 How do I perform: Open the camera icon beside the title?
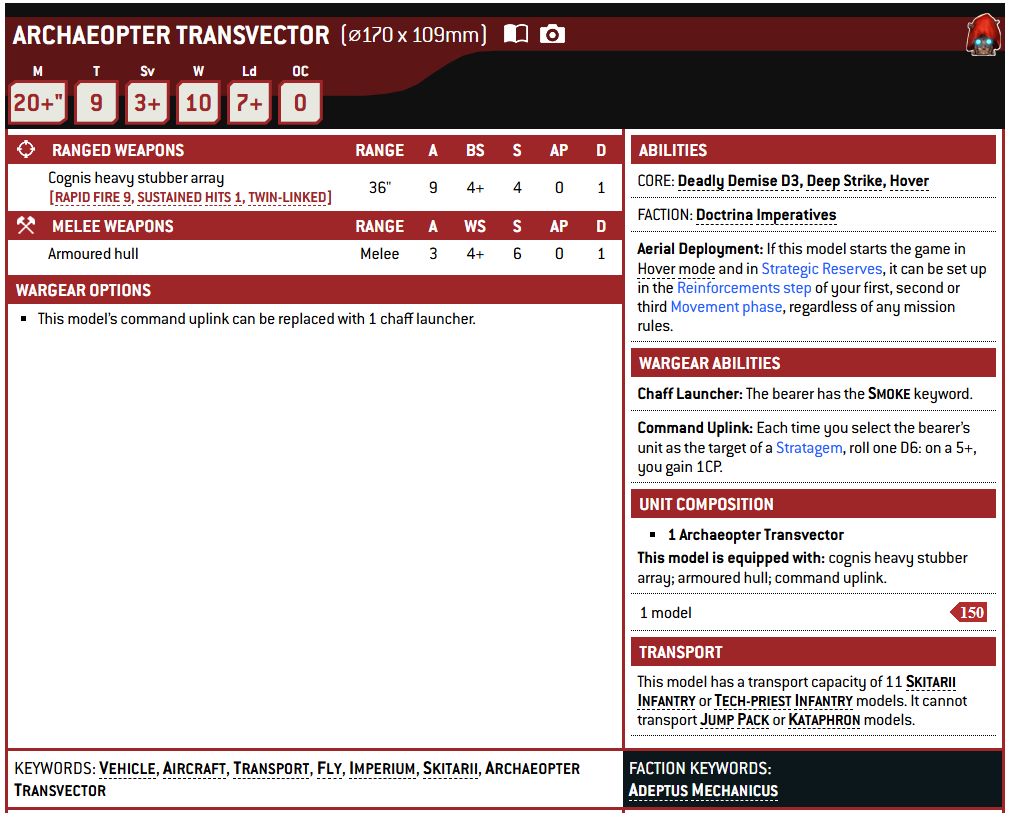tap(552, 33)
